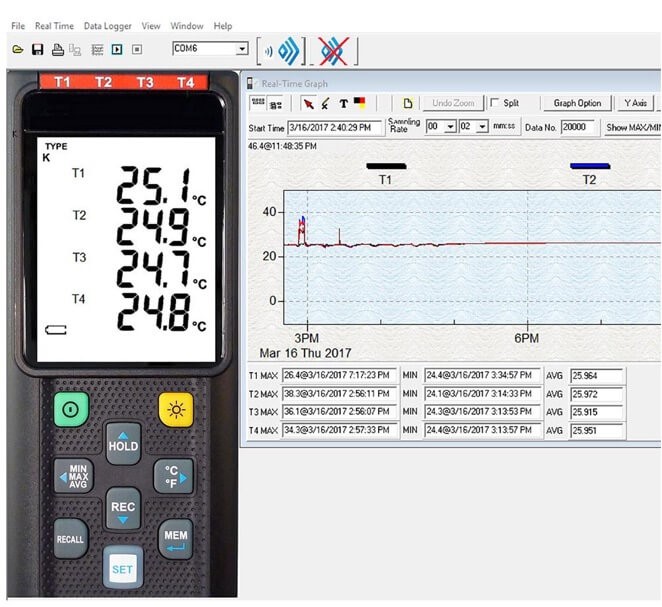
Task: Expand the sampling rate seconds dropdown 02
Action: (483, 126)
